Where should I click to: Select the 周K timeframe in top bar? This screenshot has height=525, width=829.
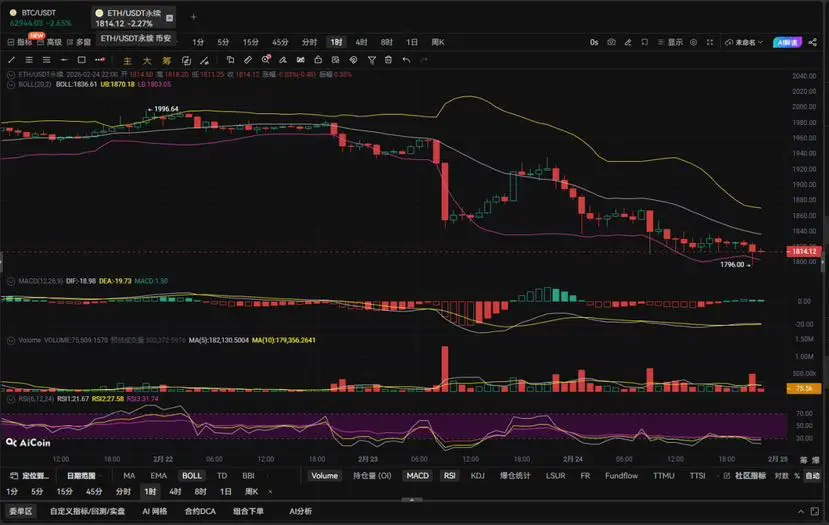(438, 42)
